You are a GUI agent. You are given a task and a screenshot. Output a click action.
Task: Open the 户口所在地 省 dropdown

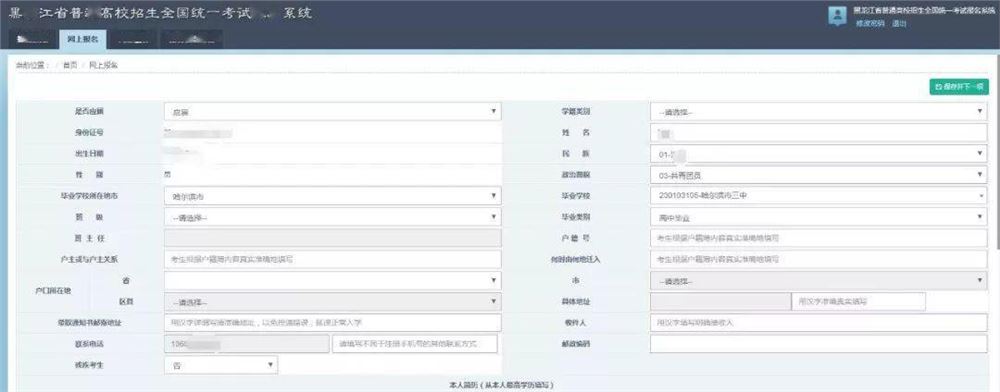[332, 280]
